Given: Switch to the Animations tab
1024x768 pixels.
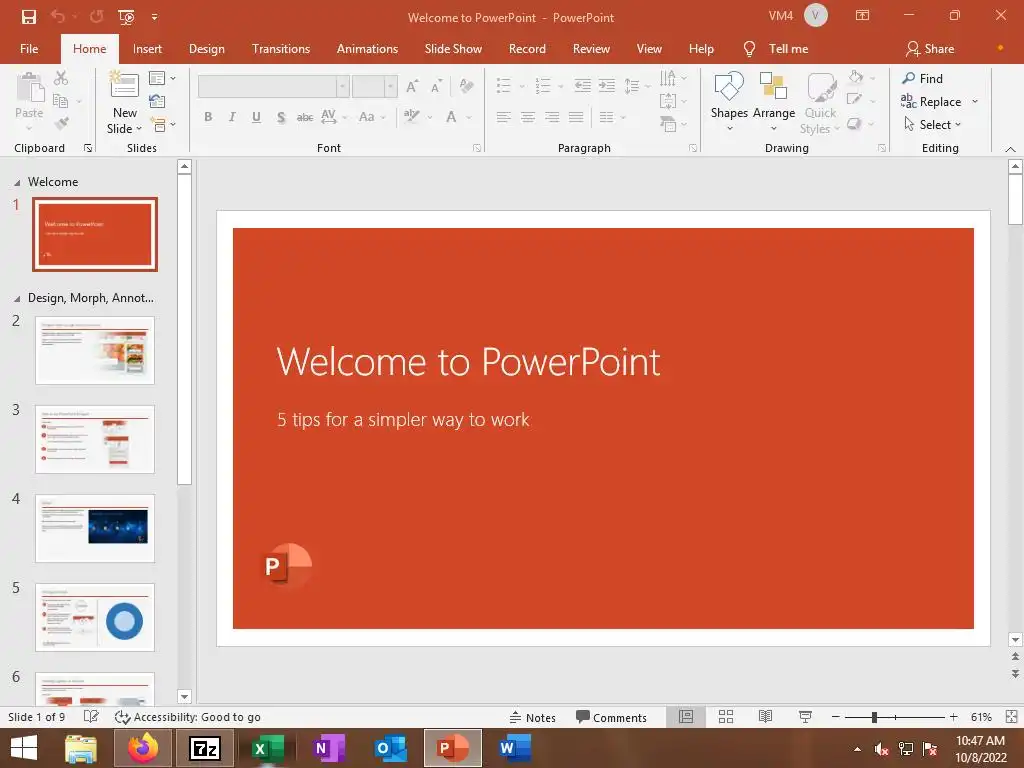Looking at the screenshot, I should coord(367,49).
